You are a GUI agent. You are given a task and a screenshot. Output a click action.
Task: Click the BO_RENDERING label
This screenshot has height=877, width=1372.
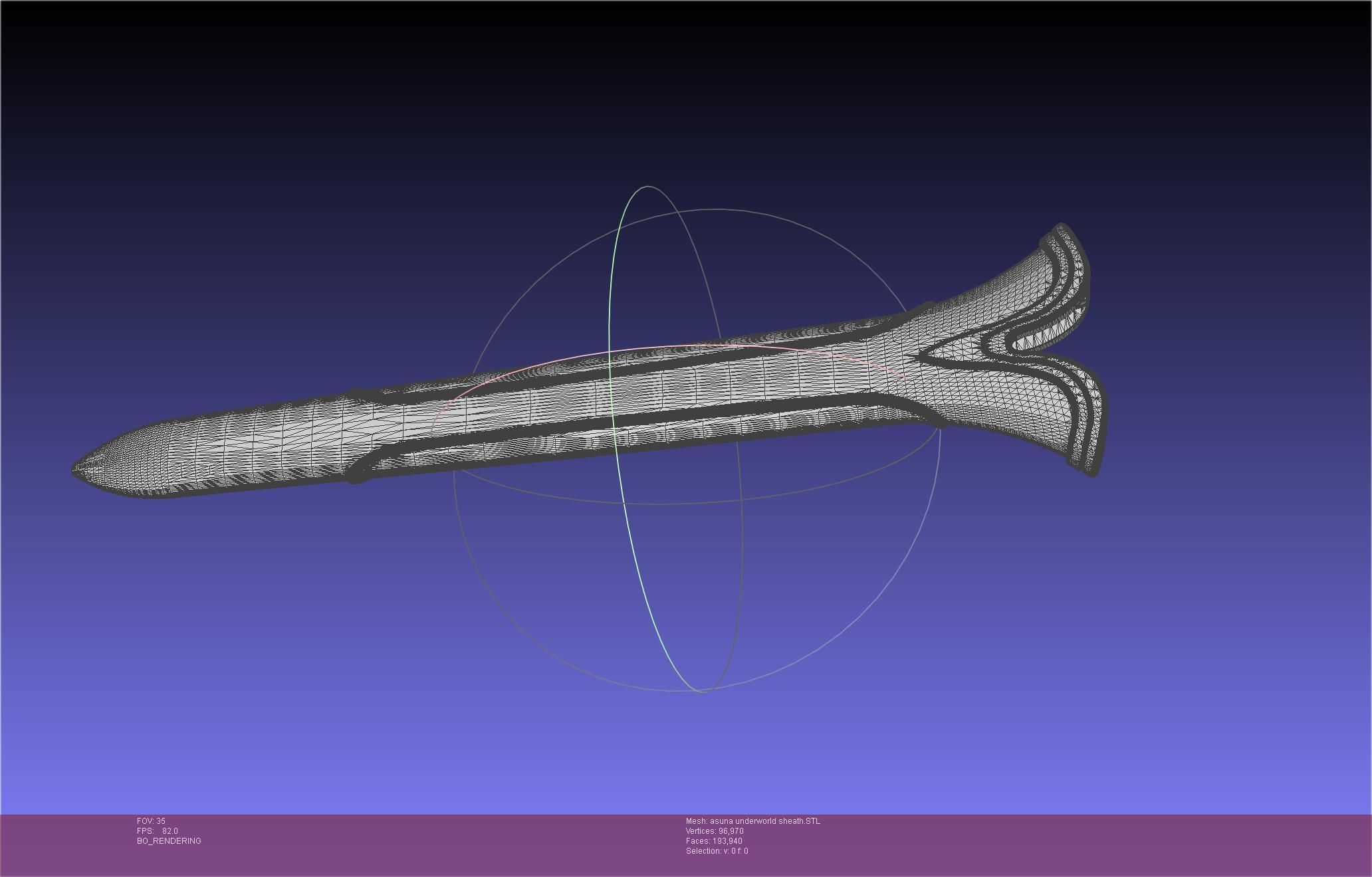tap(169, 841)
